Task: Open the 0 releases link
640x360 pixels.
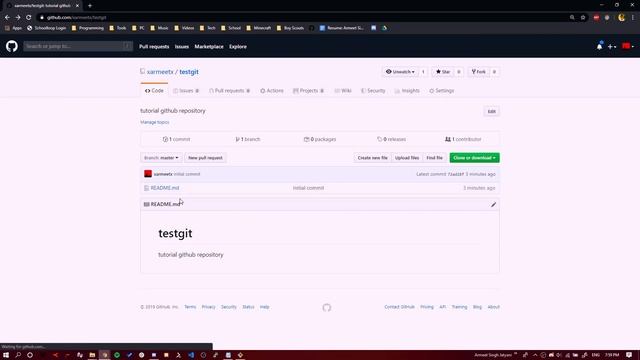Action: [x=392, y=139]
